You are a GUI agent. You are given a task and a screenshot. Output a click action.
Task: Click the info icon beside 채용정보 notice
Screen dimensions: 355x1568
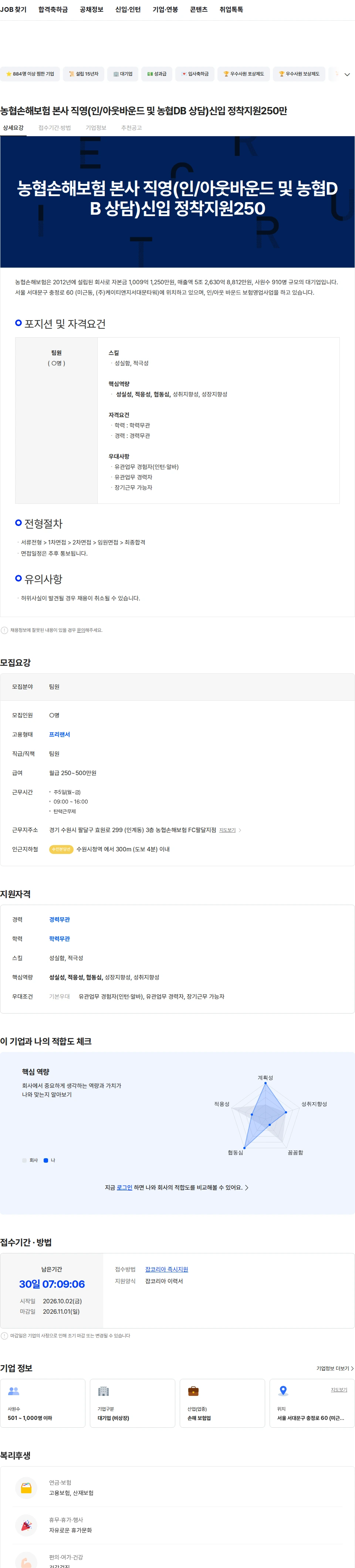tap(4, 630)
